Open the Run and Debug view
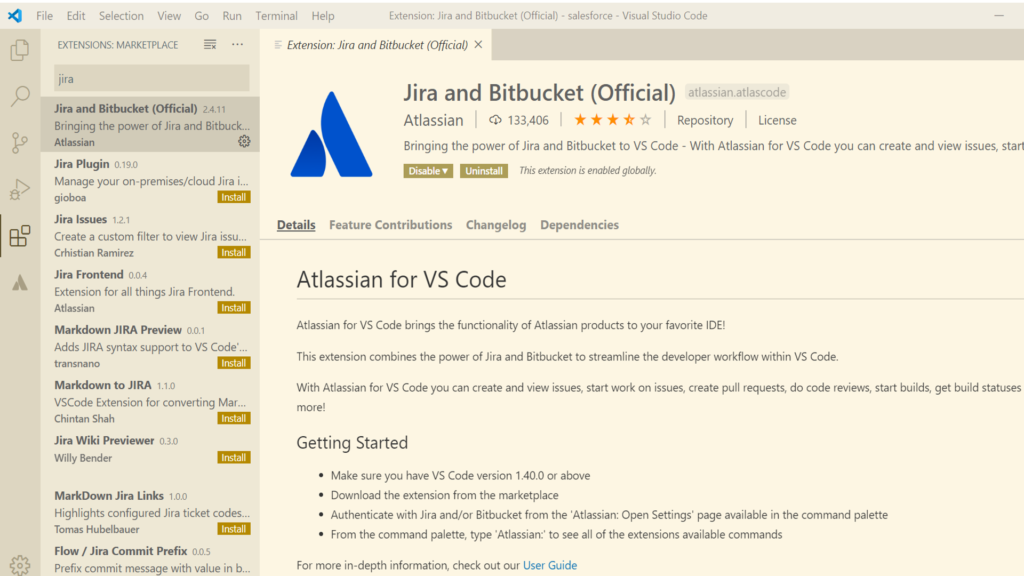1024x576 pixels. click(x=20, y=189)
